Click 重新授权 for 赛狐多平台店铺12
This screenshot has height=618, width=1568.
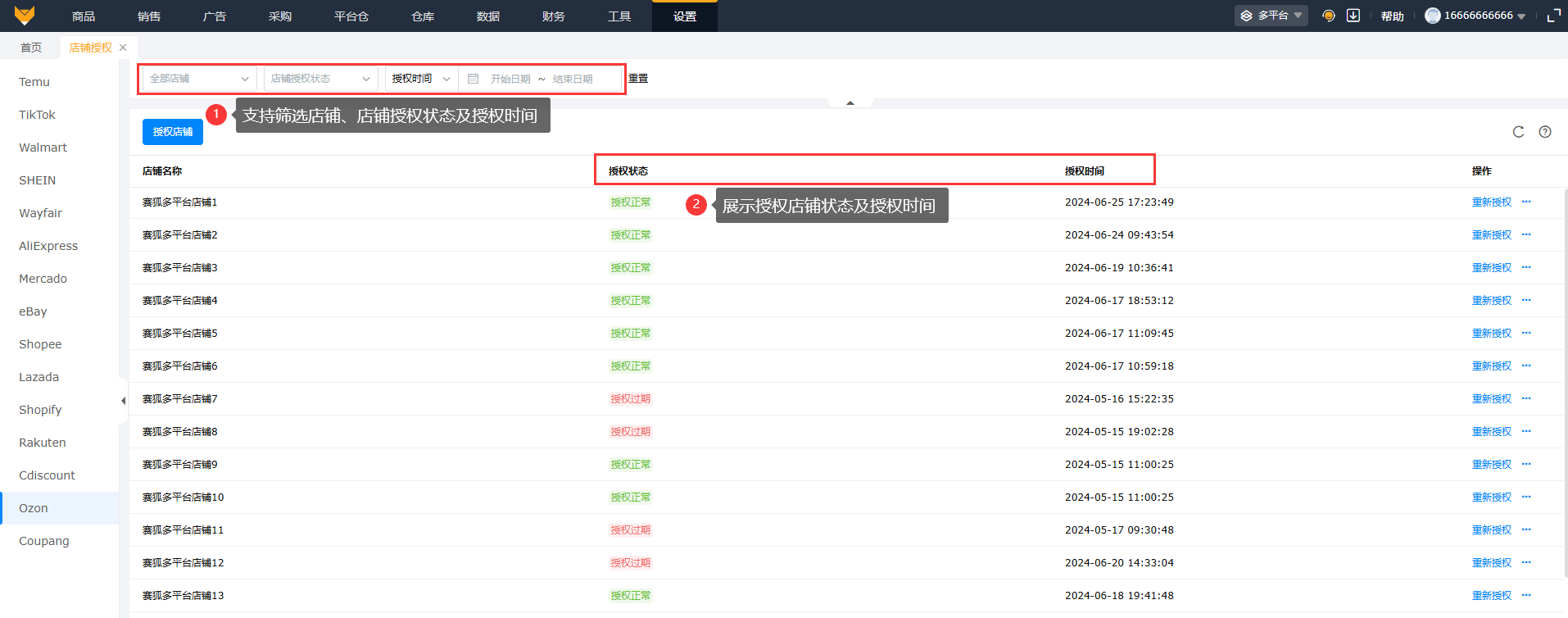click(x=1492, y=562)
